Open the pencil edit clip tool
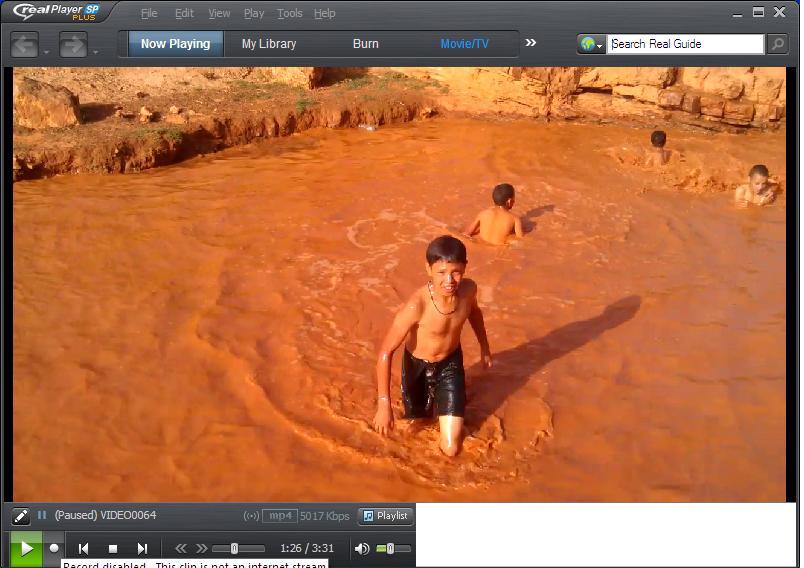 click(x=21, y=516)
